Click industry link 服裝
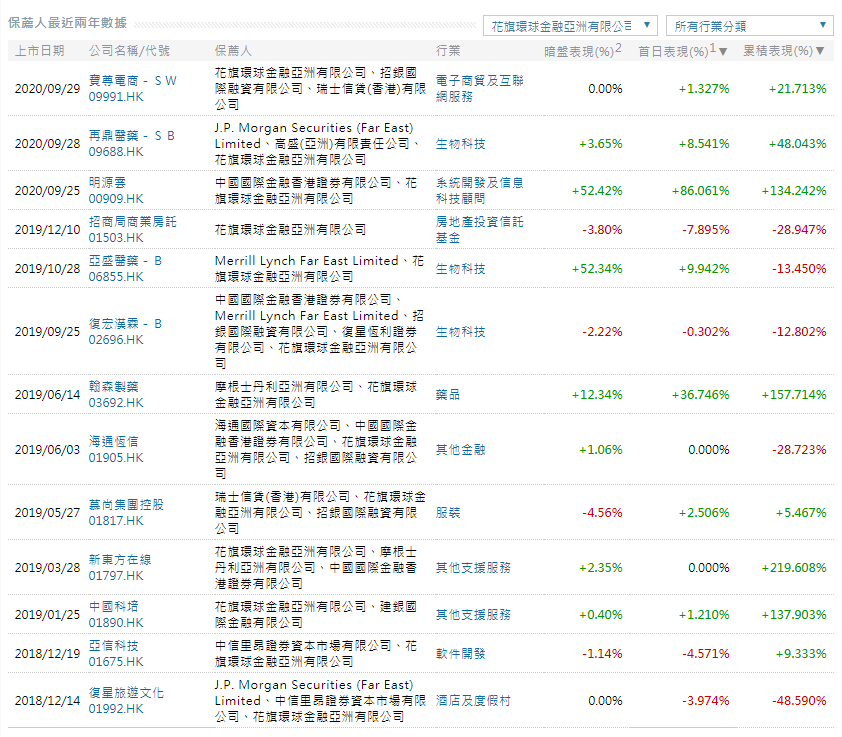Screen dimensions: 842x737 448,512
